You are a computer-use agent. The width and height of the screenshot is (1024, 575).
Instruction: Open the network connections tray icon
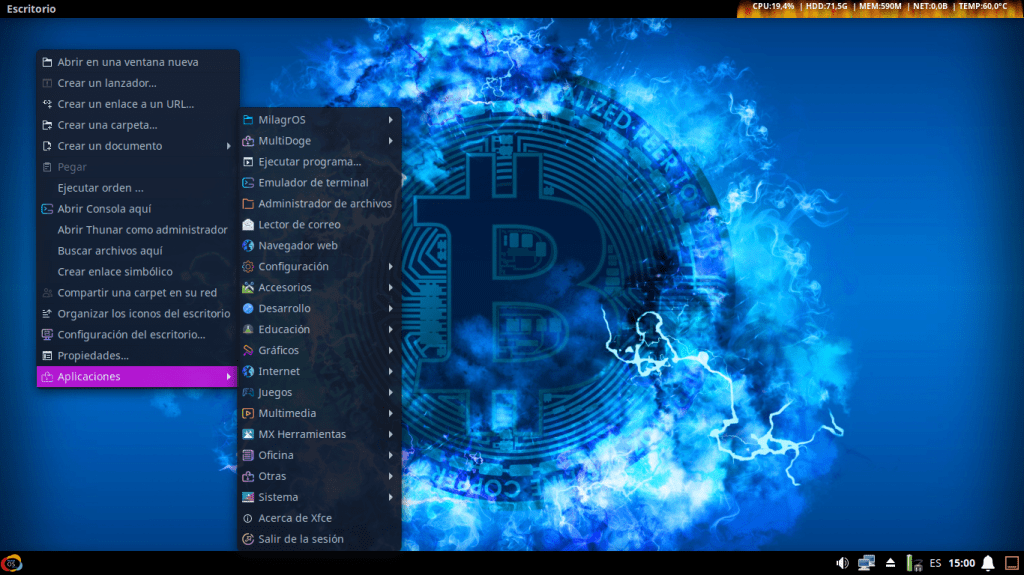(866, 563)
